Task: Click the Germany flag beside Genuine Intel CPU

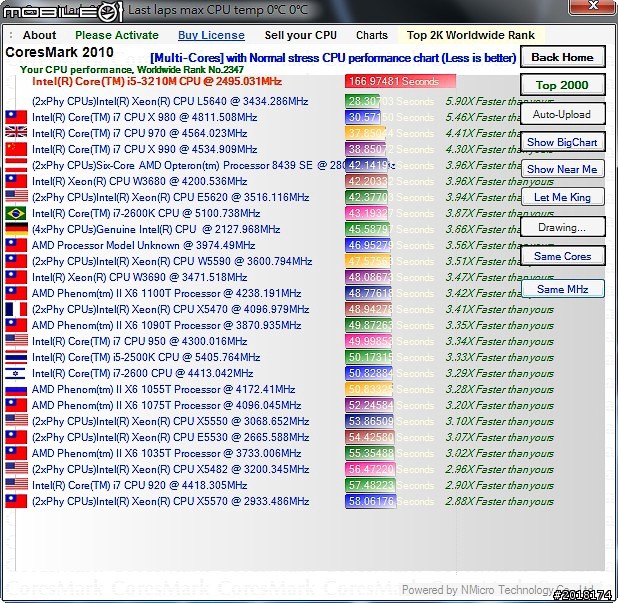Action: (16, 229)
